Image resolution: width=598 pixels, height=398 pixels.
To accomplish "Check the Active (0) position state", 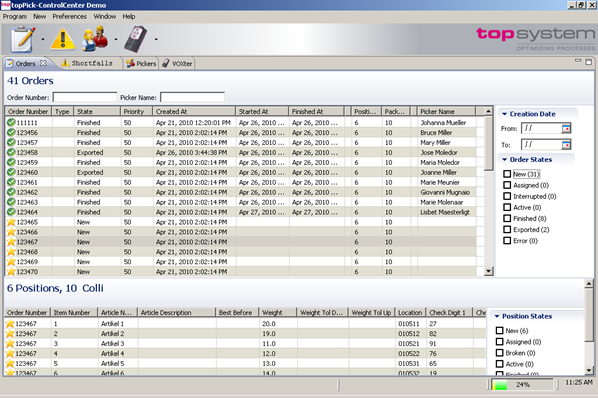I will point(499,364).
